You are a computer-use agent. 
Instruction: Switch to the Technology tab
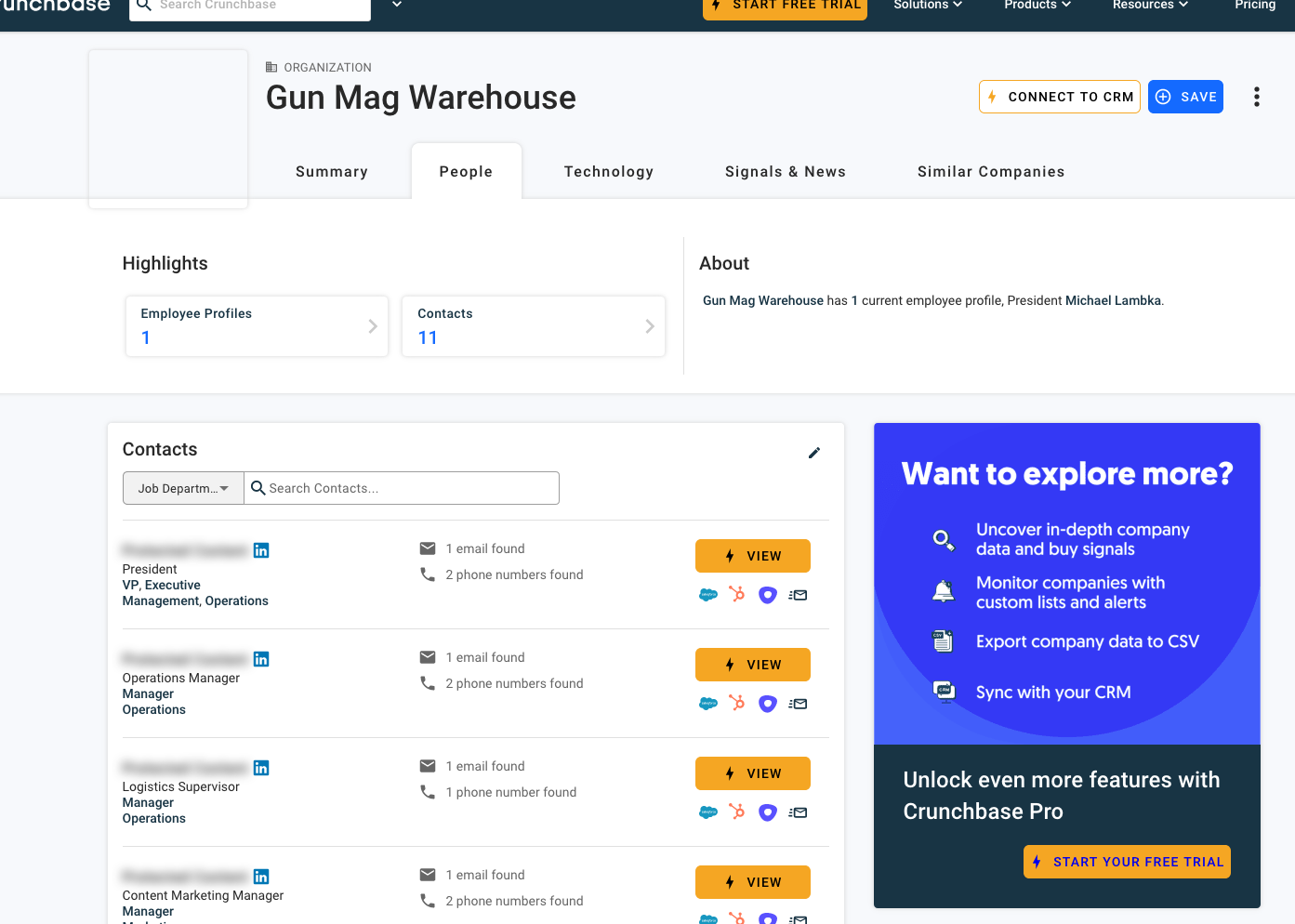click(609, 171)
